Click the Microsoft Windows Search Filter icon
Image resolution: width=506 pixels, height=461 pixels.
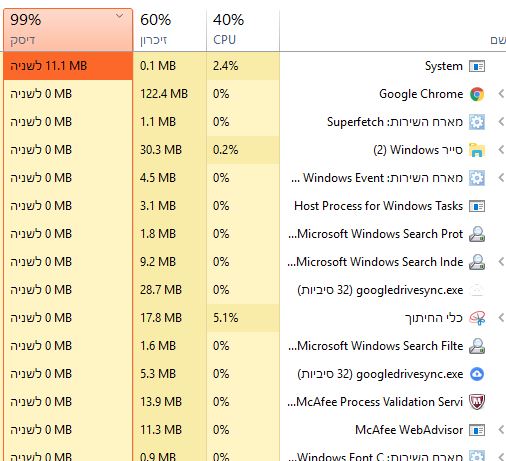coord(477,346)
